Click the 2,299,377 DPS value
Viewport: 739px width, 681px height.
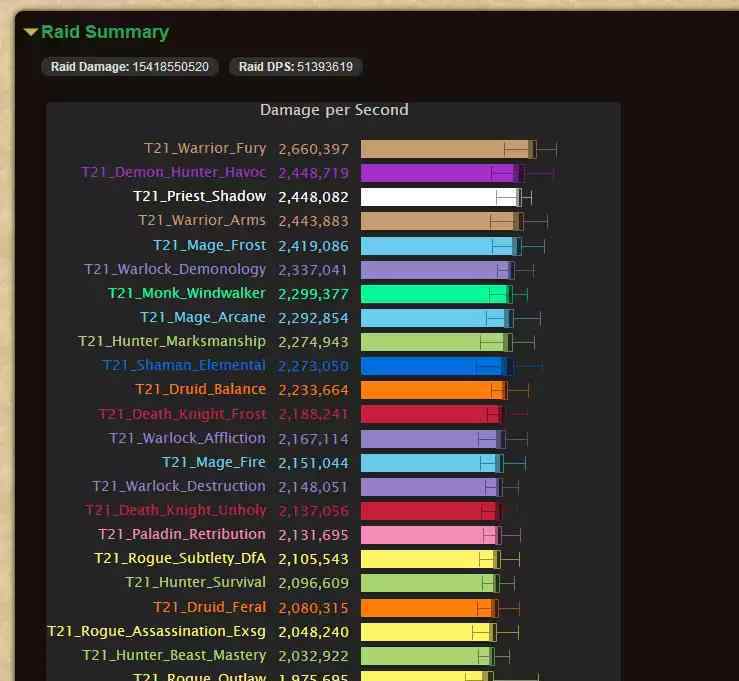313,295
